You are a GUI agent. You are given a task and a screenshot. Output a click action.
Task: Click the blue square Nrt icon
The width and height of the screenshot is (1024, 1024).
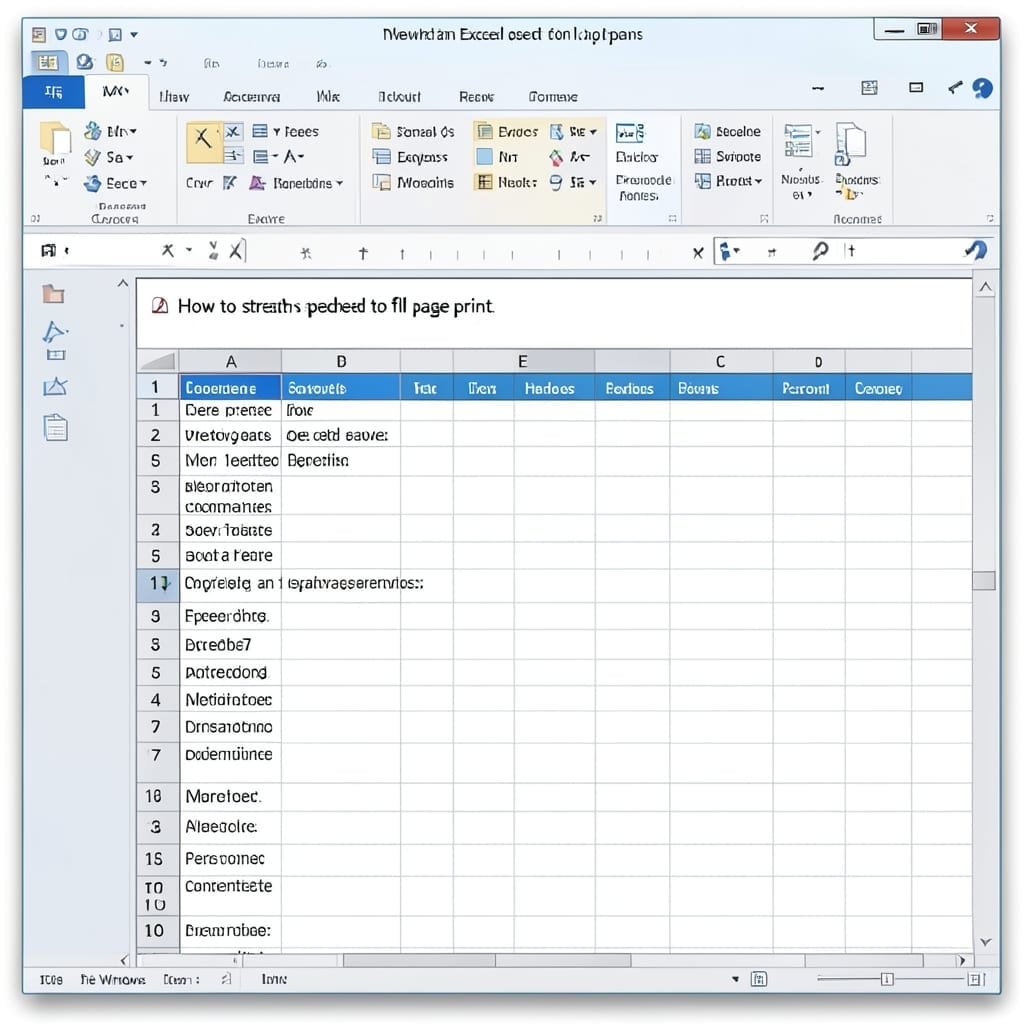pyautogui.click(x=484, y=157)
